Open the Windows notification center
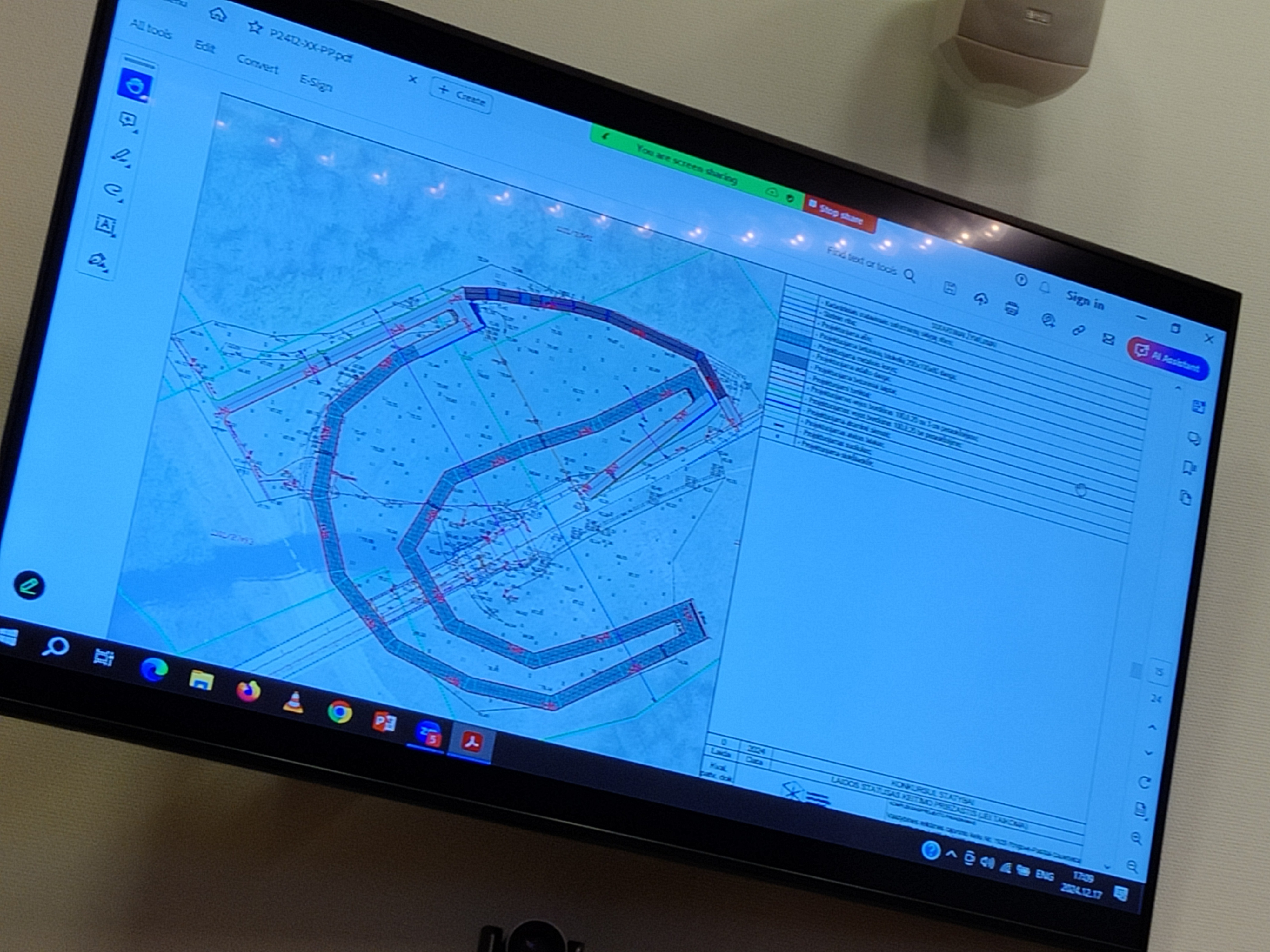1270x952 pixels. 1120,893
